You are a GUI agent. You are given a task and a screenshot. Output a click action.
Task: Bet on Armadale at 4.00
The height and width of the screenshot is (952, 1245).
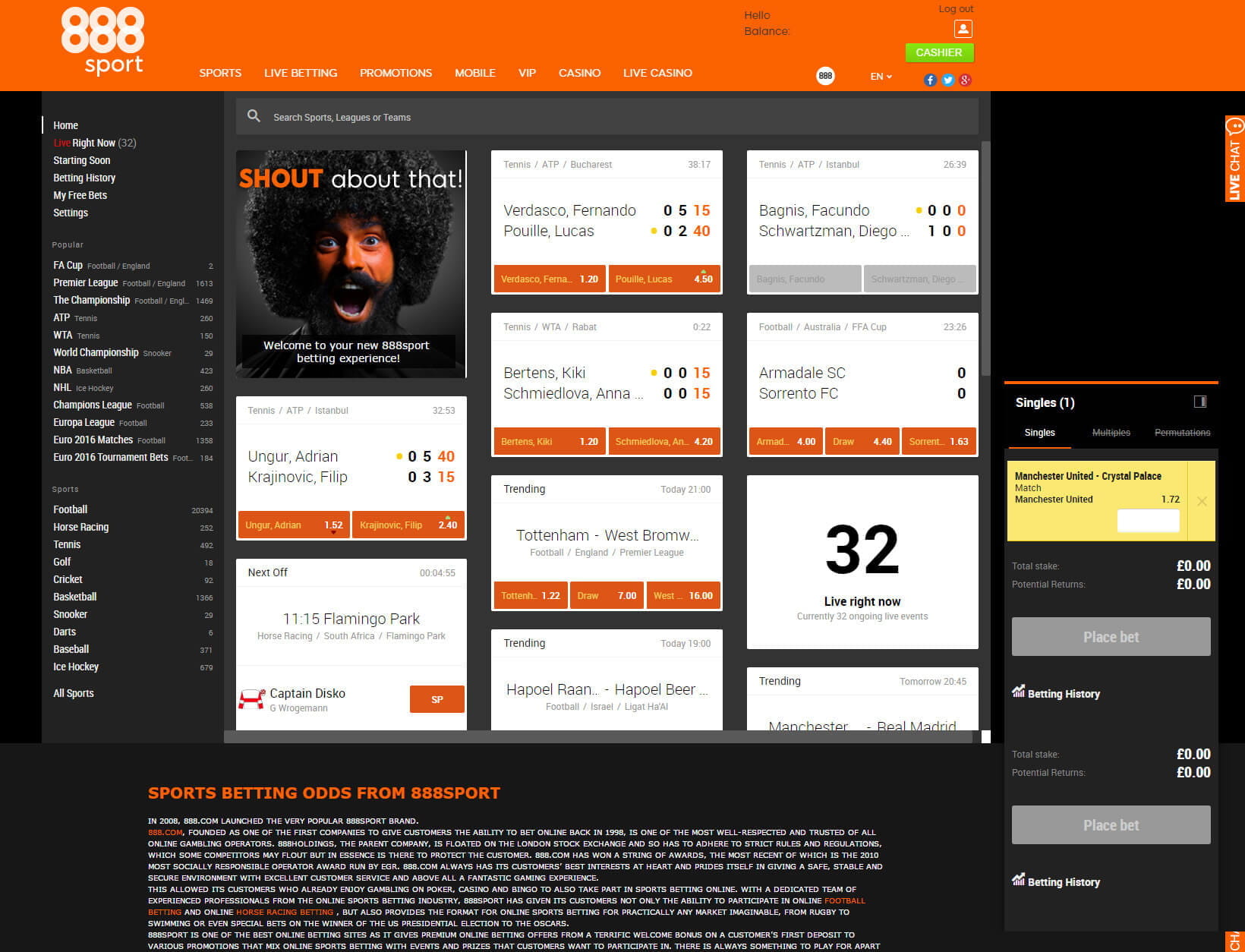(x=786, y=441)
